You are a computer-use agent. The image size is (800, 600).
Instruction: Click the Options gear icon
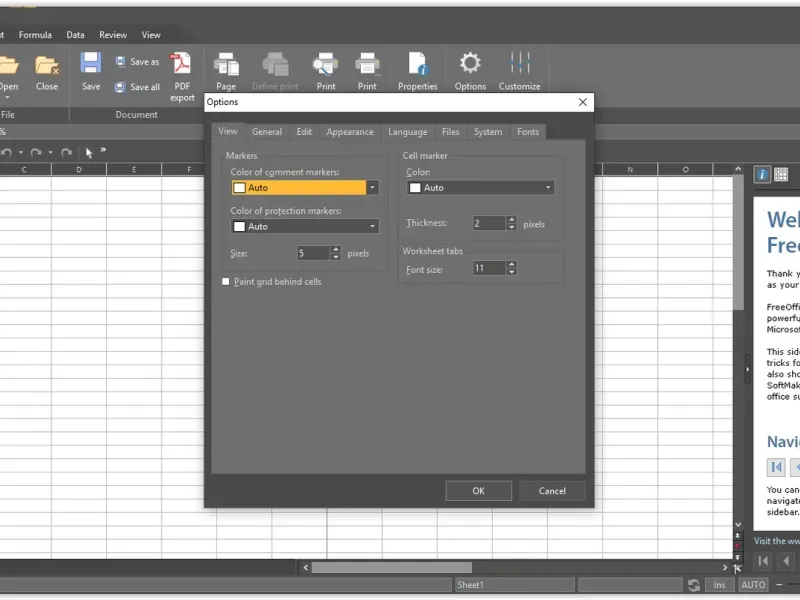point(470,63)
